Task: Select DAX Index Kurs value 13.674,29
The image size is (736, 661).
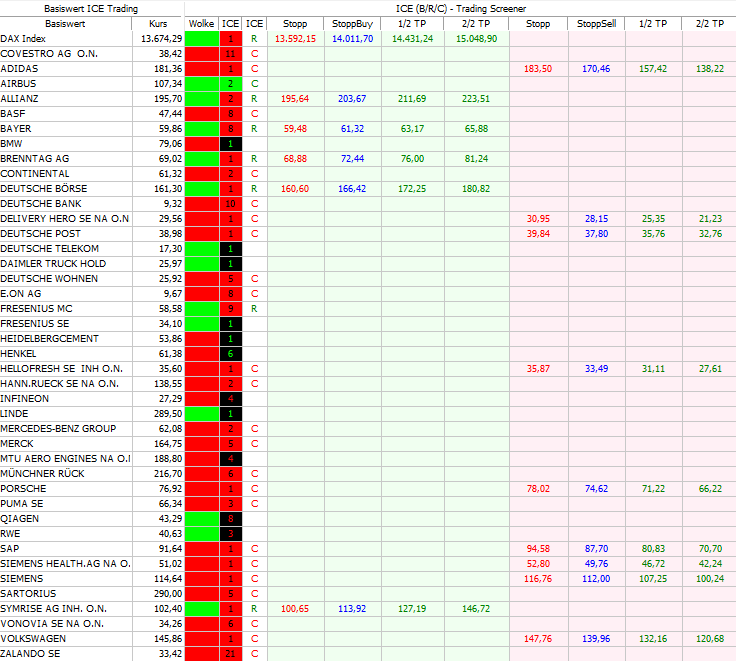Action: pos(161,38)
